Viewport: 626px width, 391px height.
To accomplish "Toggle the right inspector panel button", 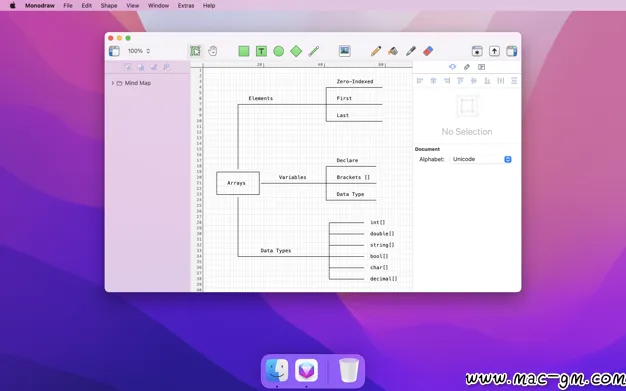I will (x=511, y=51).
